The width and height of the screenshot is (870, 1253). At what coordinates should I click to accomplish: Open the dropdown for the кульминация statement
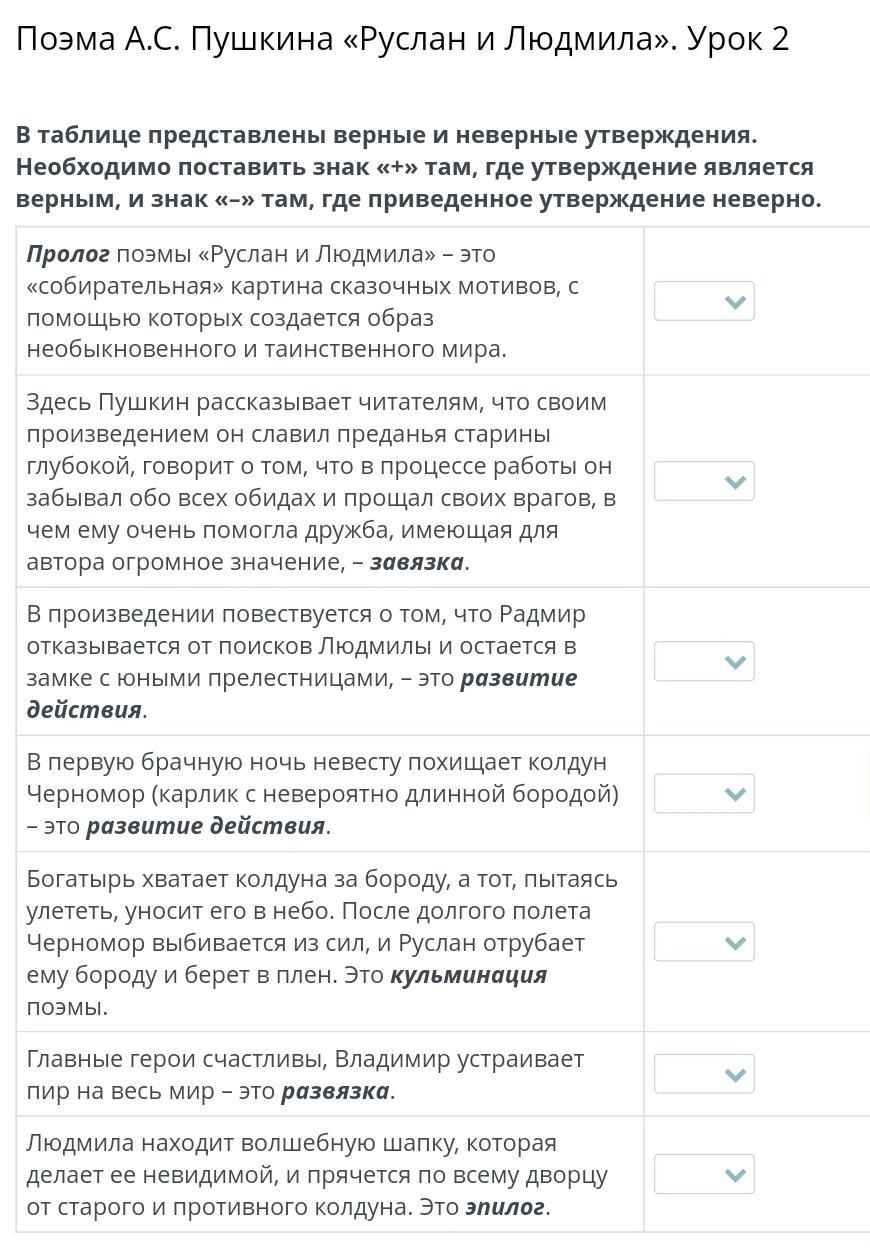point(704,942)
